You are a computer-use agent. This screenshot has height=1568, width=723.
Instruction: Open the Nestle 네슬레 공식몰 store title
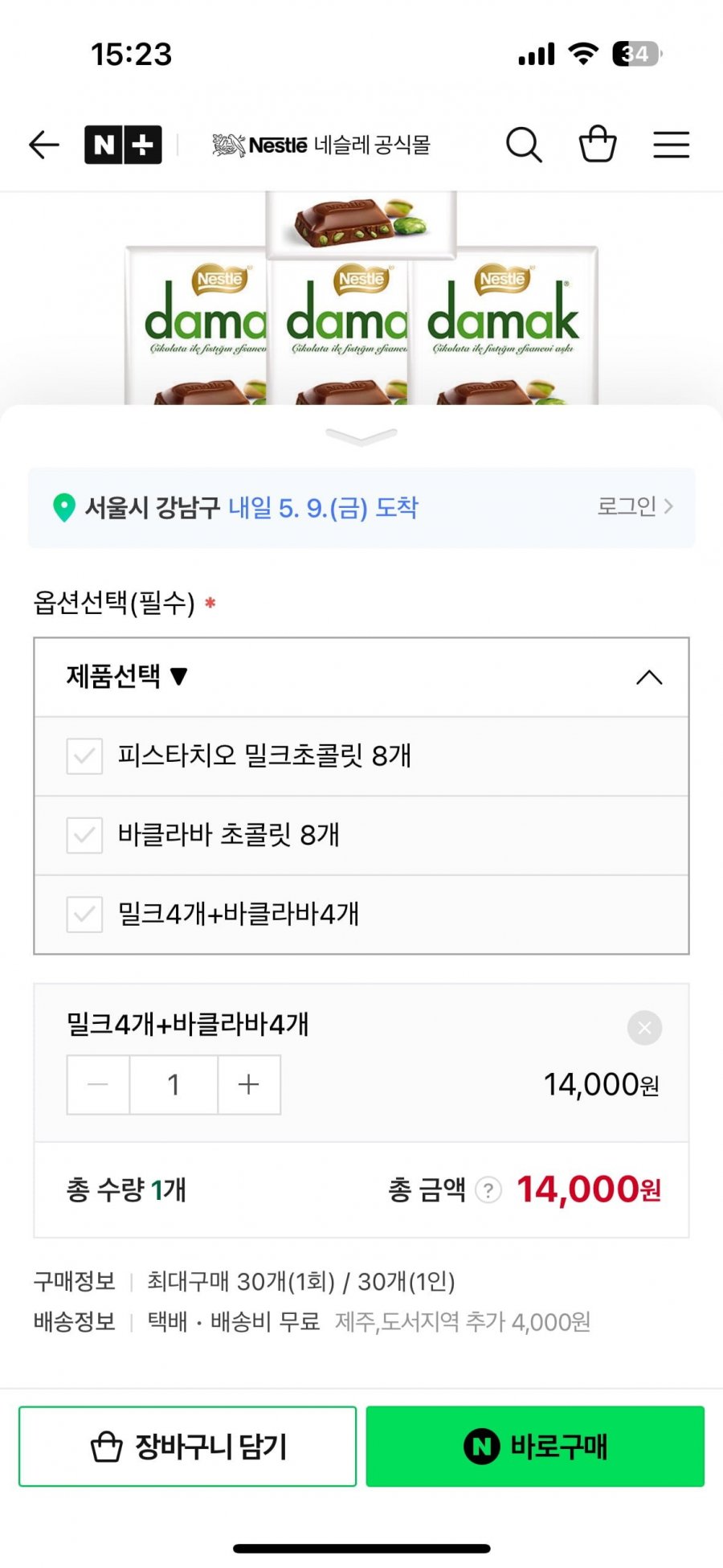point(321,145)
